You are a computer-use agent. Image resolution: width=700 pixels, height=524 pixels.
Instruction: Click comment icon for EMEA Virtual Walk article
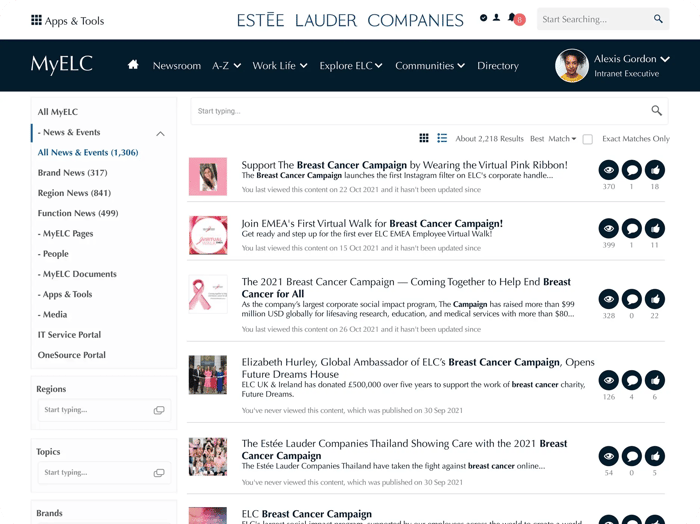tap(632, 229)
